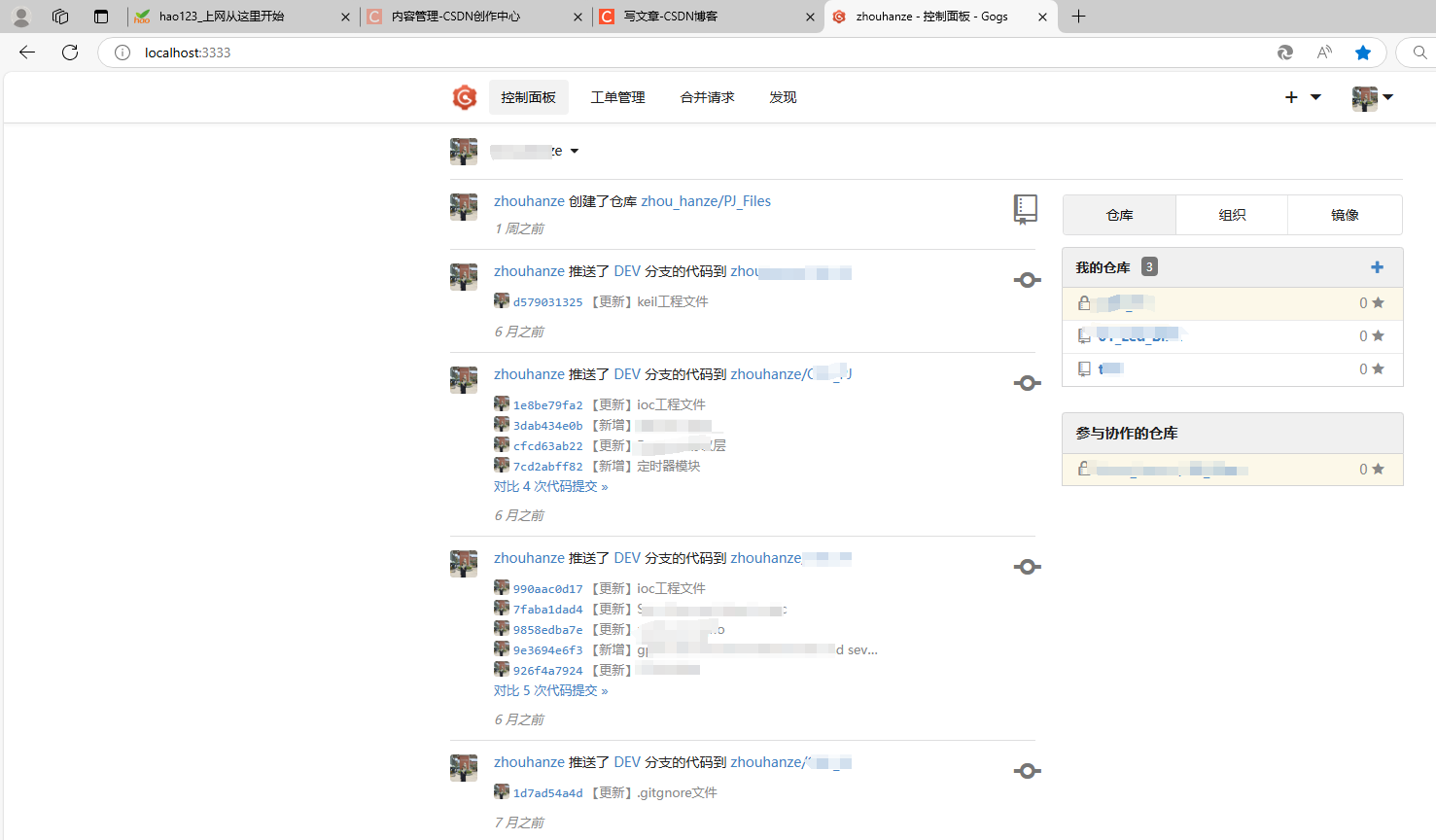Open 控制面板 navigation item
Image resolution: width=1436 pixels, height=840 pixels.
tap(529, 97)
